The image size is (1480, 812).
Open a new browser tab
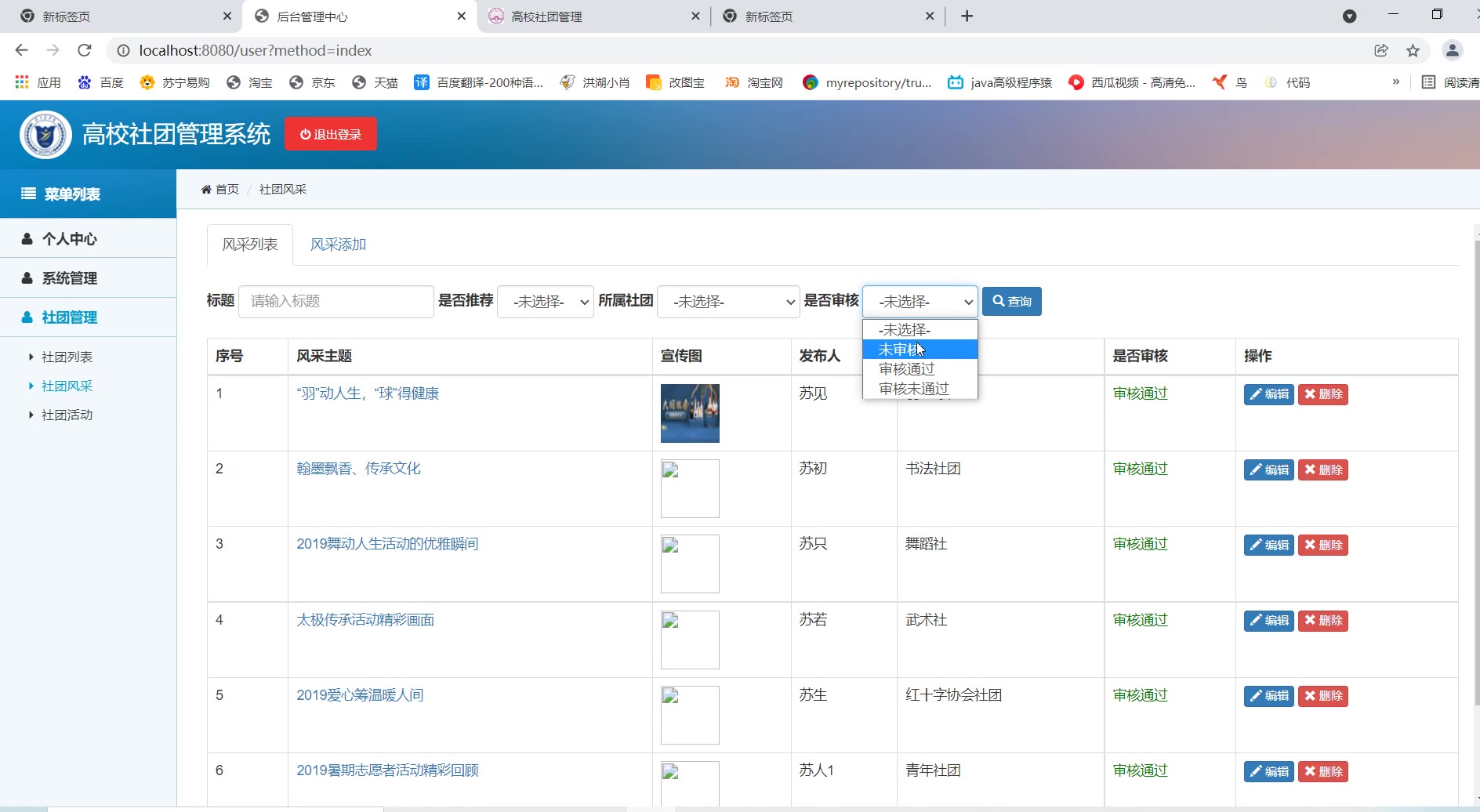coord(967,16)
